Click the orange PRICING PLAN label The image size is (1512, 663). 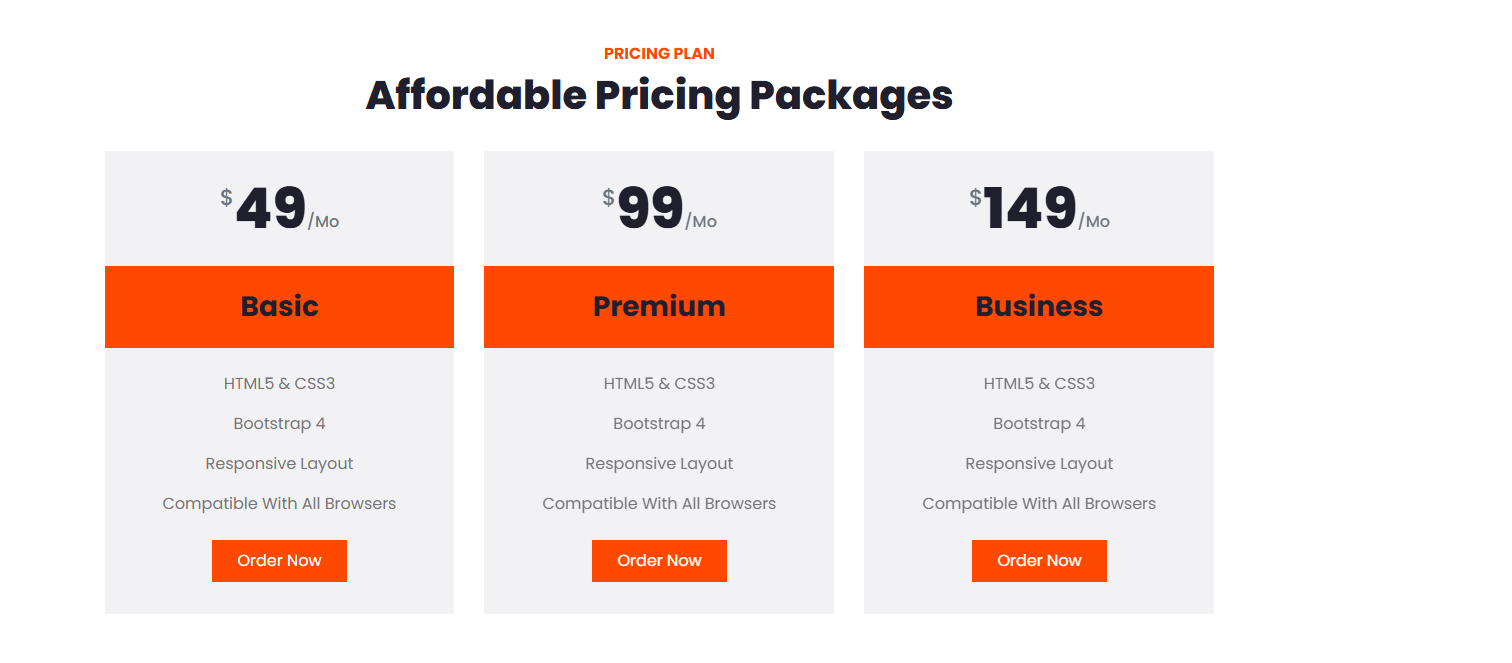click(659, 54)
